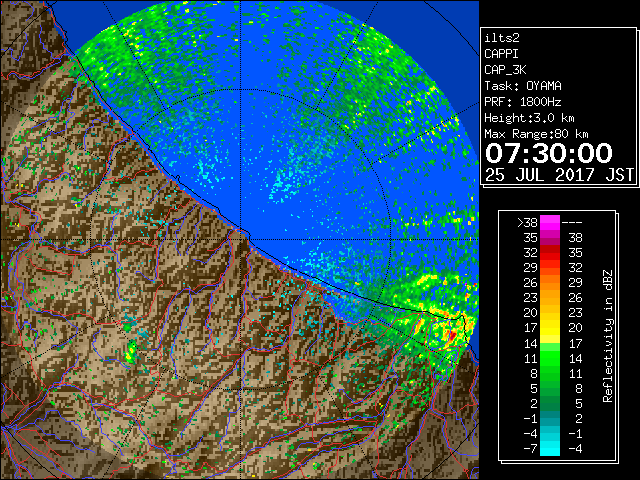Click the 'Max Range:80 km' text
Screen dimensions: 640x480
pos(536,134)
